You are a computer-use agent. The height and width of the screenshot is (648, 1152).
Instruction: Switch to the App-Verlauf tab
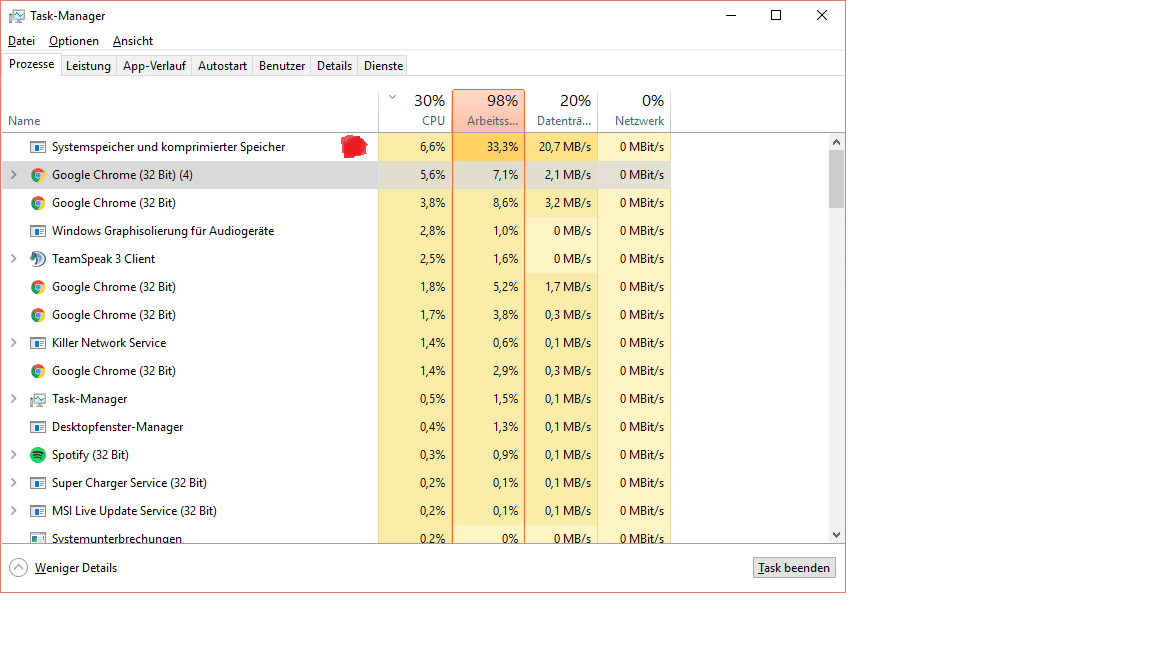coord(154,66)
